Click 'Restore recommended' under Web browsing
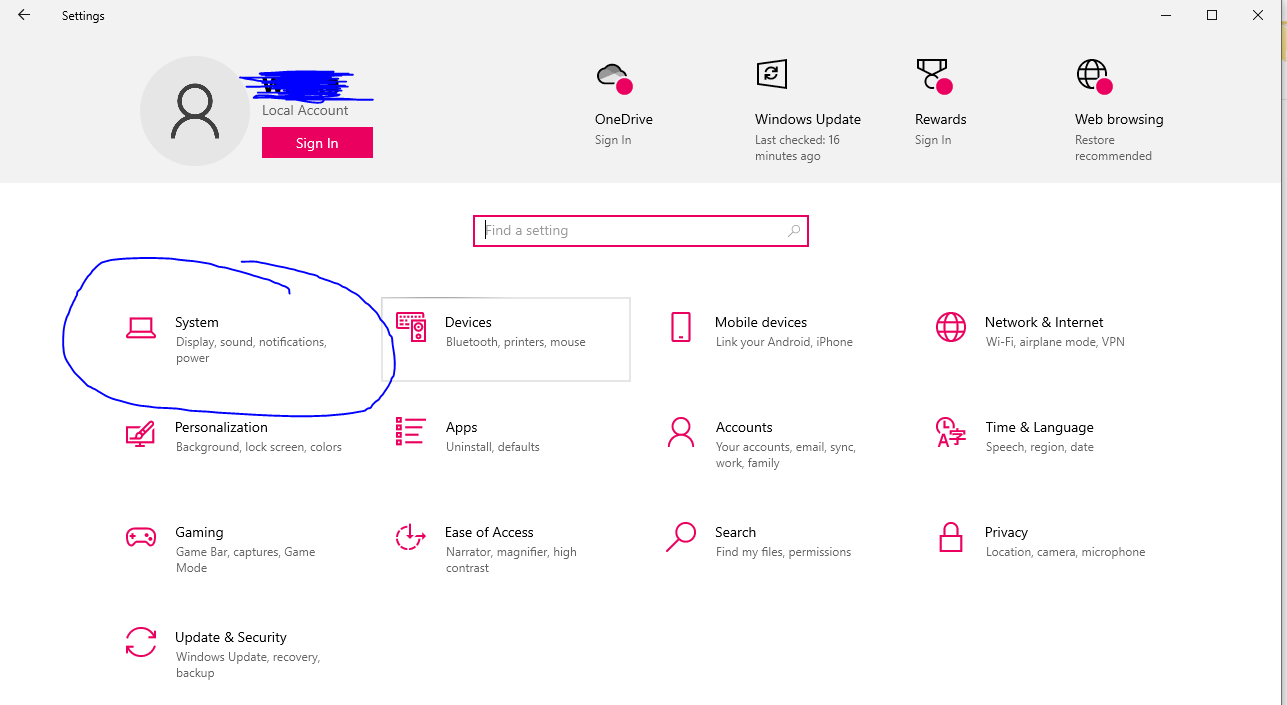Screen dimensions: 1287x705 (x=1113, y=148)
